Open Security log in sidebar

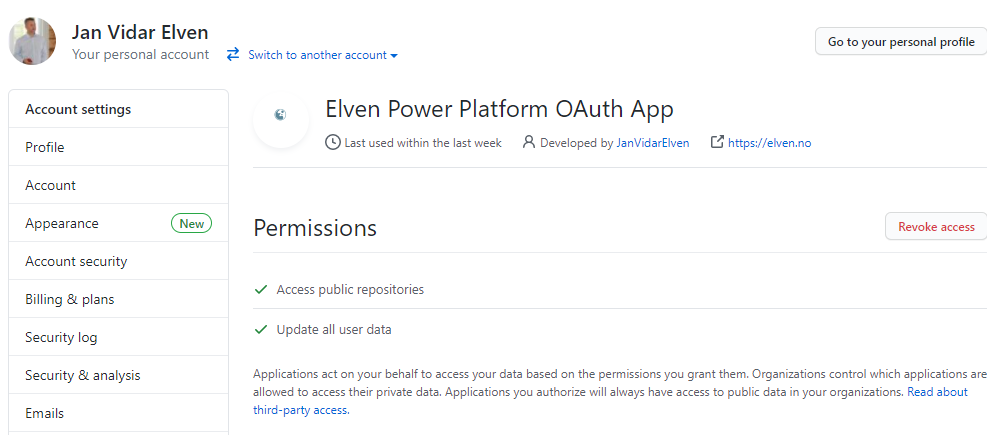118,337
